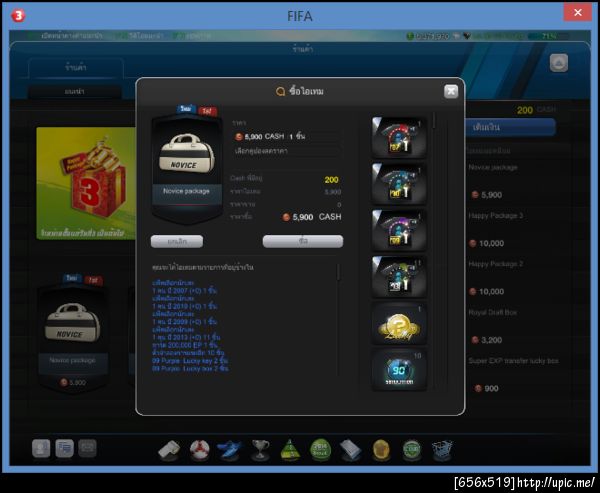Open the green 2014 Scout badge icon

[x=320, y=450]
